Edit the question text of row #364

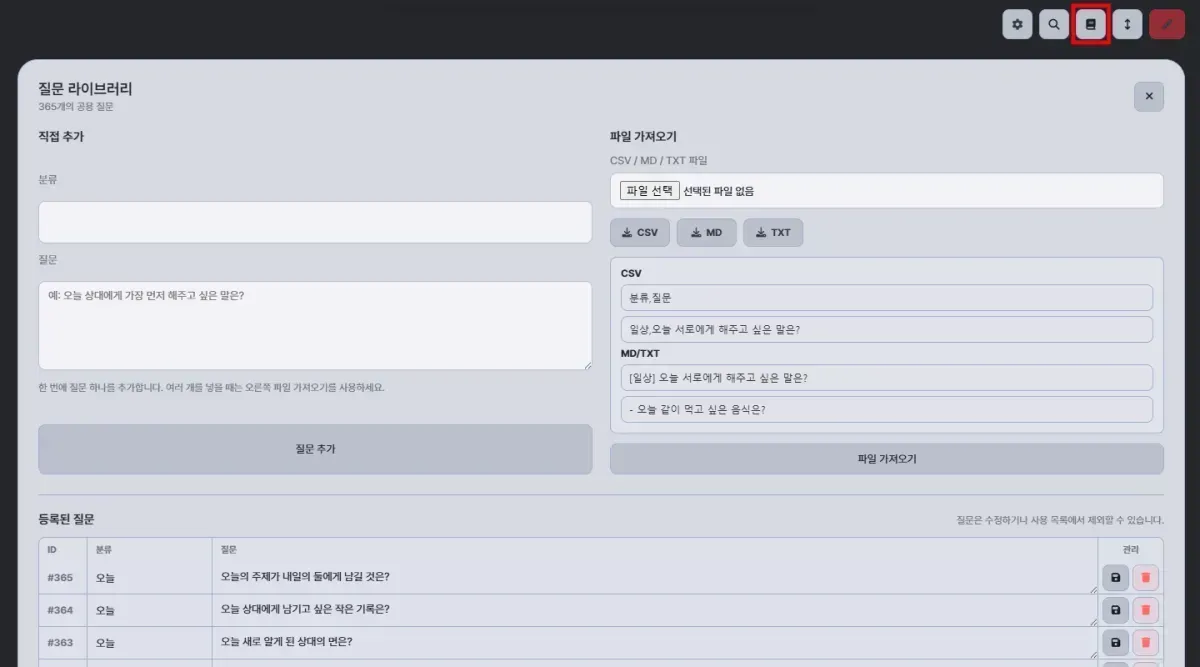(x=655, y=609)
